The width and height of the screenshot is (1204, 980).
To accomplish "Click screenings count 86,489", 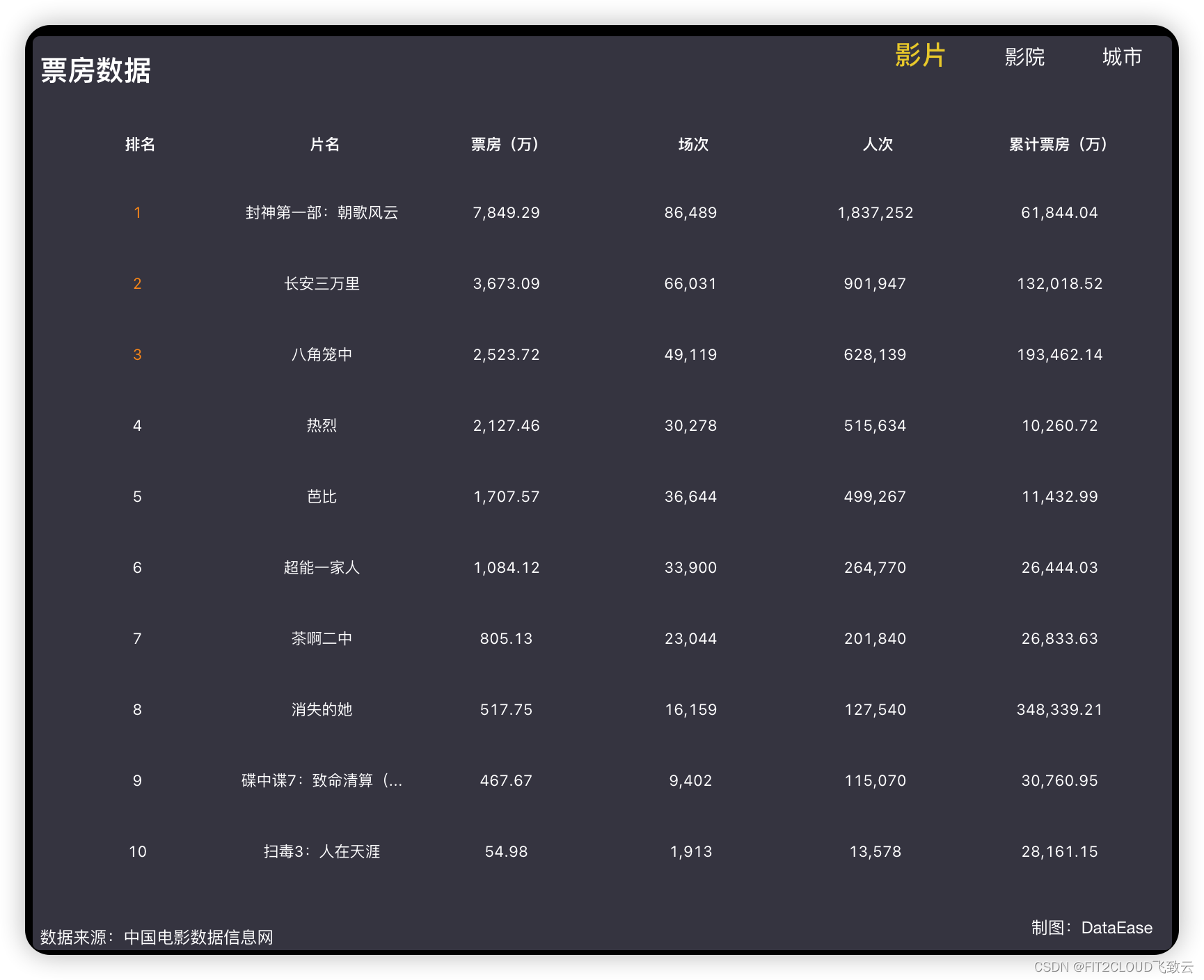I will (x=690, y=212).
